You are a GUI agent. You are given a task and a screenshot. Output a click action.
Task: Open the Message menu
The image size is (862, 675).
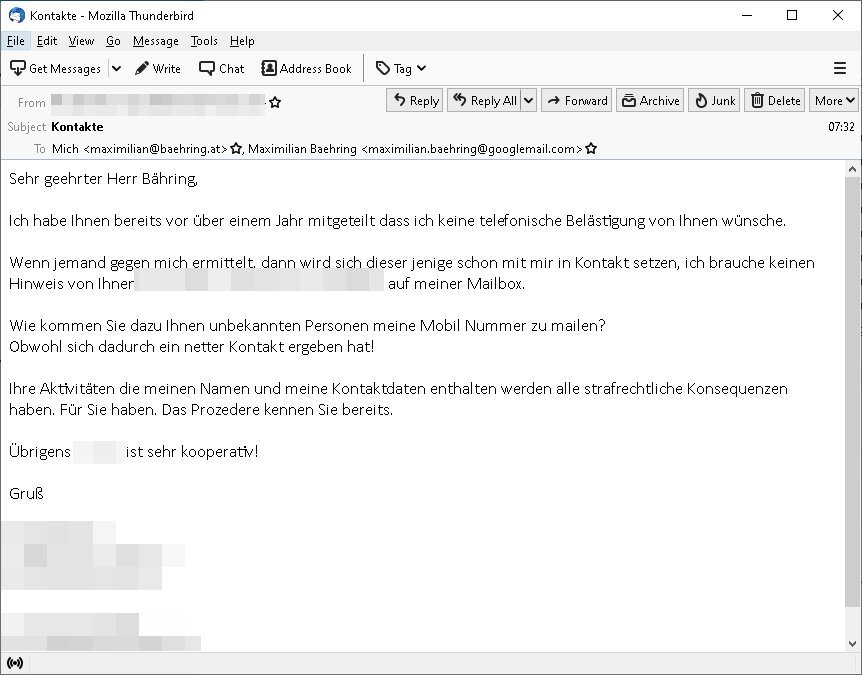tap(156, 41)
